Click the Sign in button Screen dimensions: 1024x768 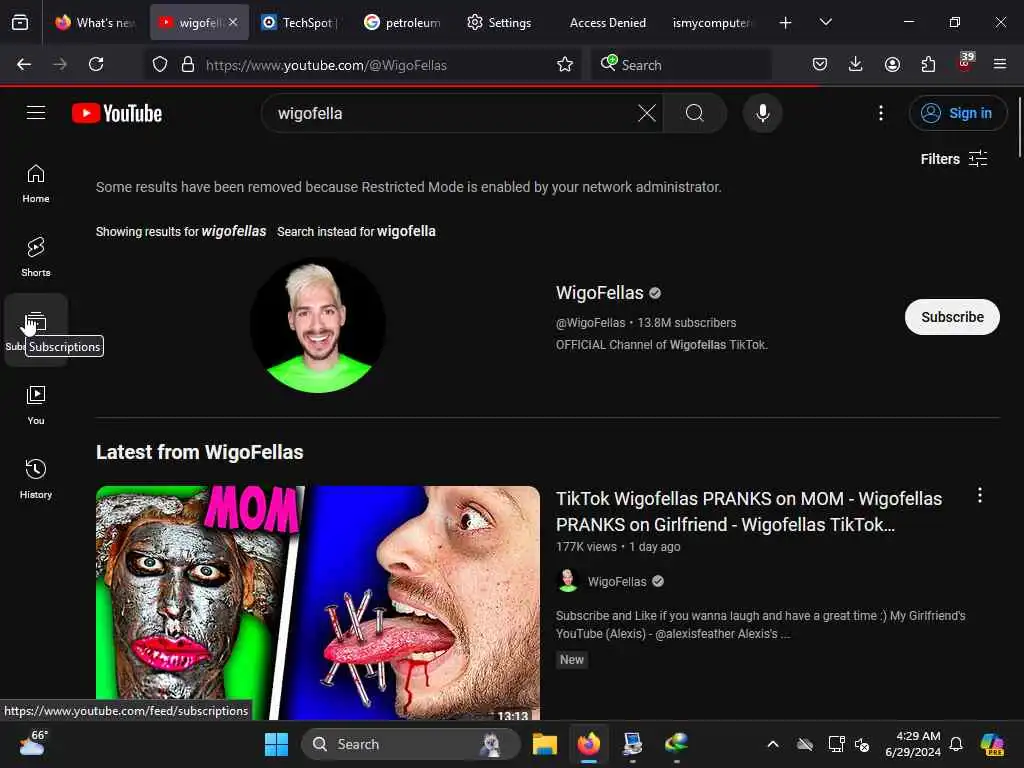957,113
